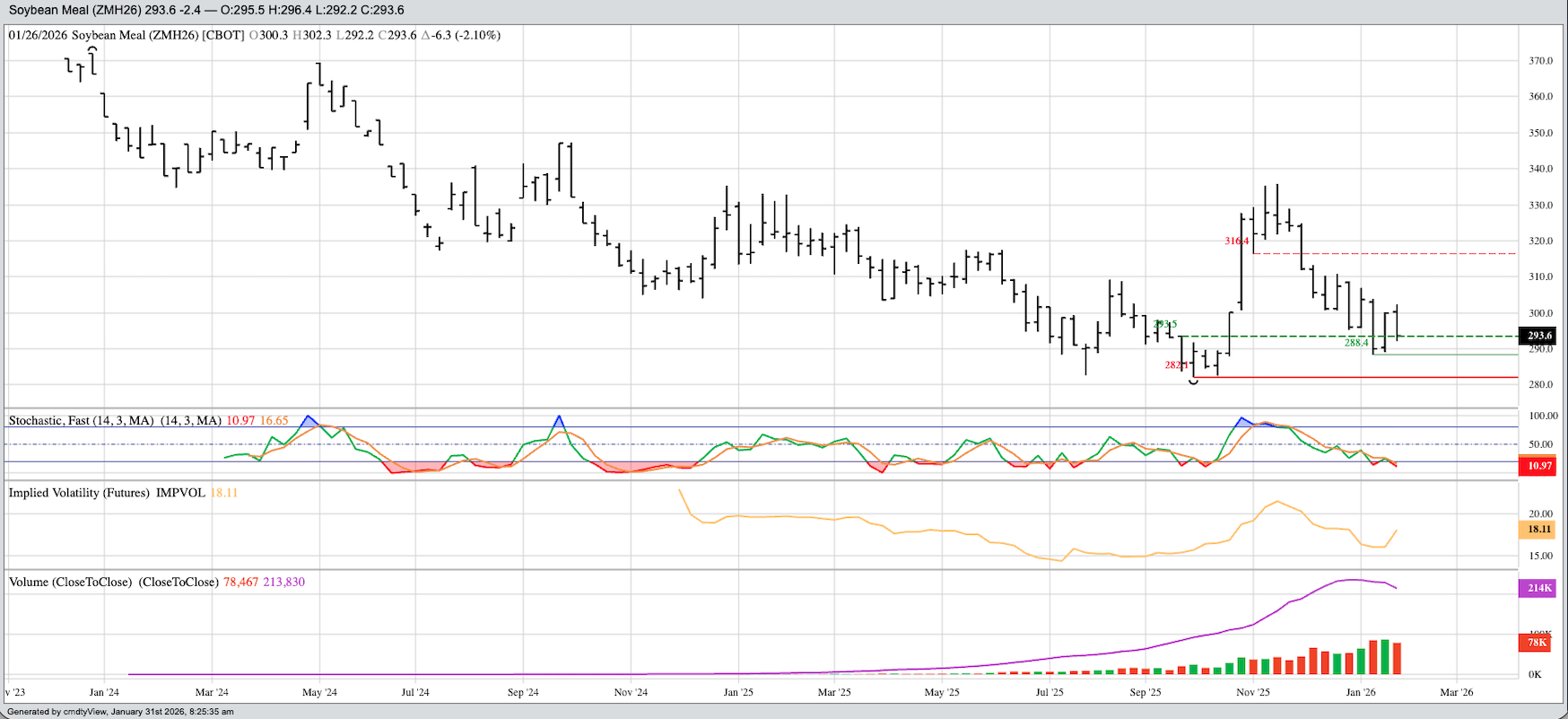The width and height of the screenshot is (1568, 719).
Task: Click the black 293.6 current price badge
Action: point(1539,336)
